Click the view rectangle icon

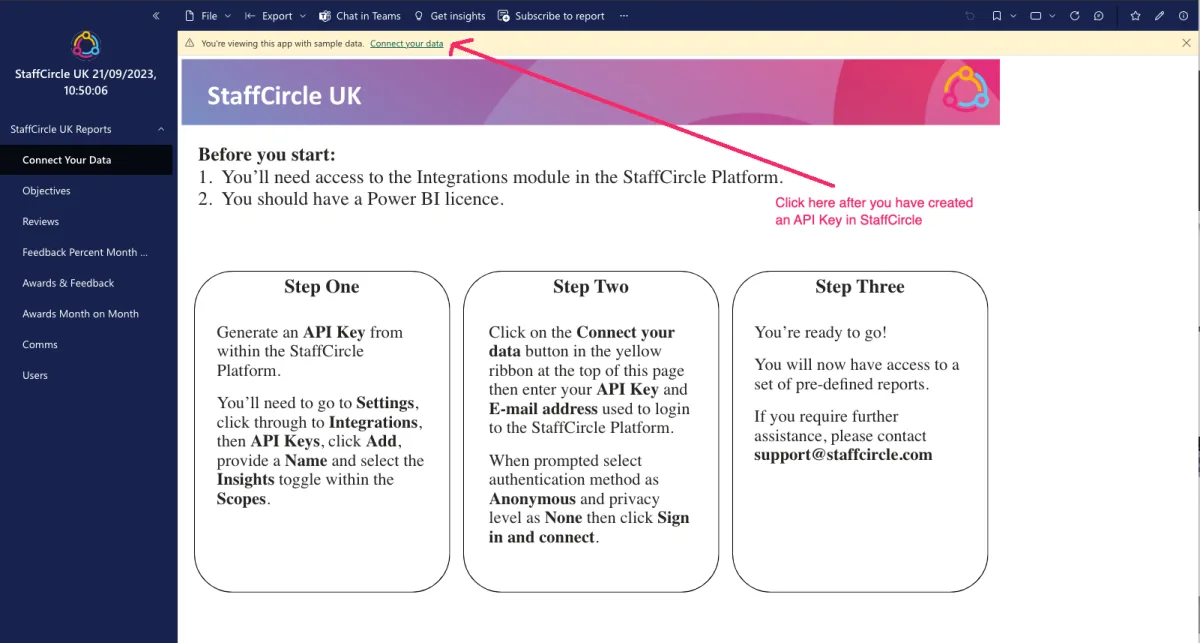1036,16
